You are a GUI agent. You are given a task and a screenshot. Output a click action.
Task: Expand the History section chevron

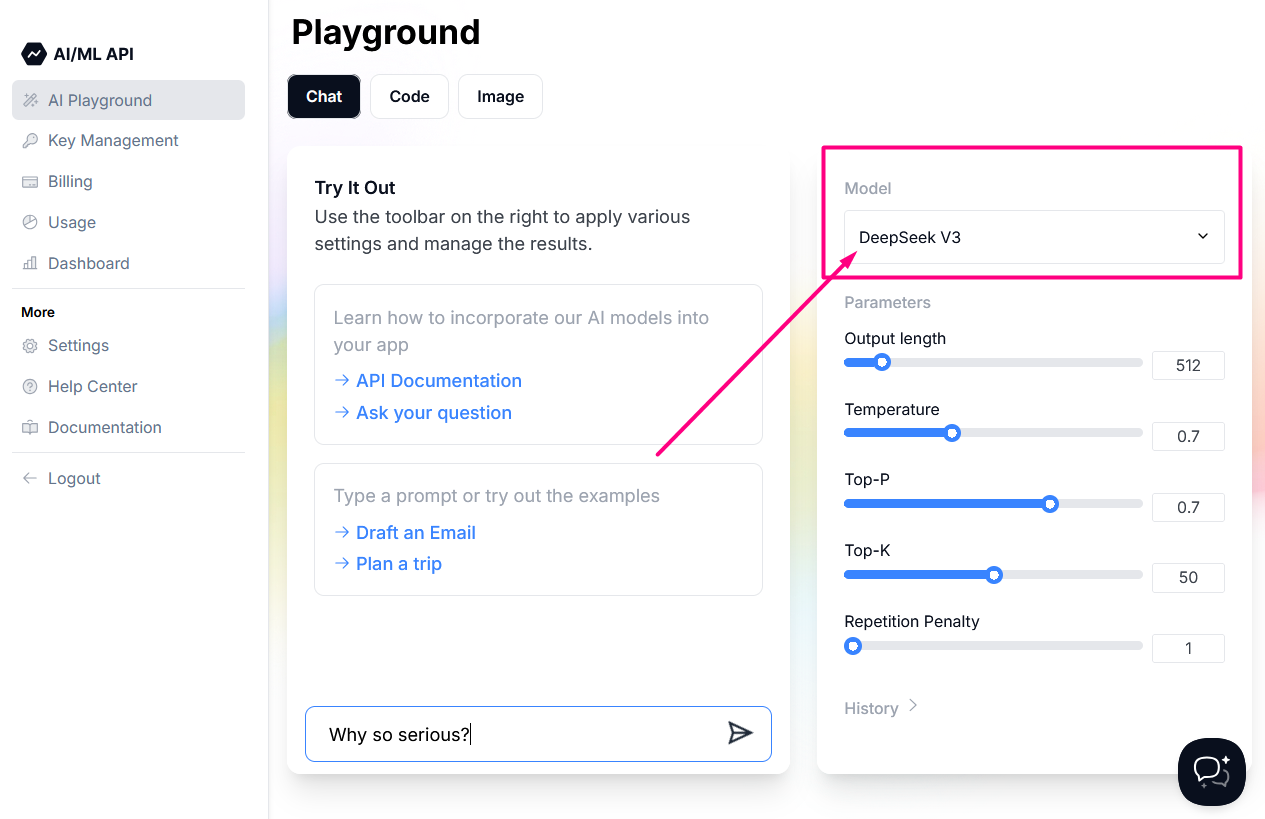coord(913,706)
